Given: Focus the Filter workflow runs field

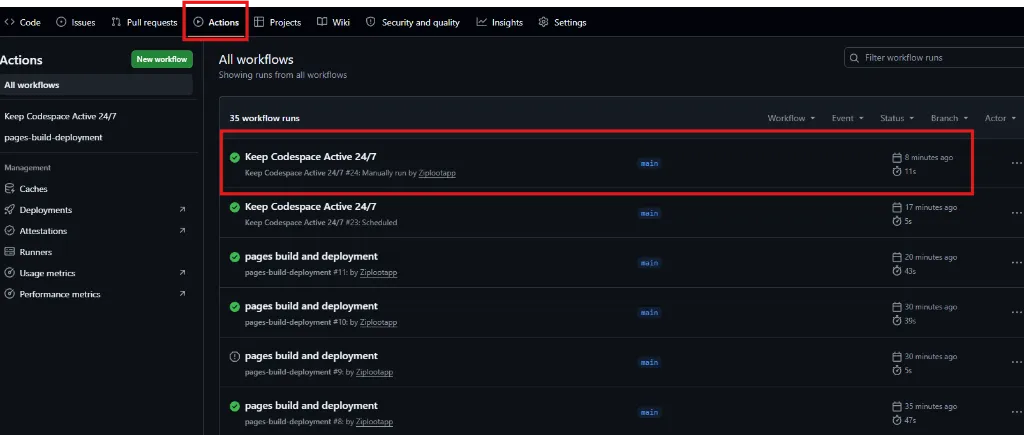Looking at the screenshot, I should 934,57.
